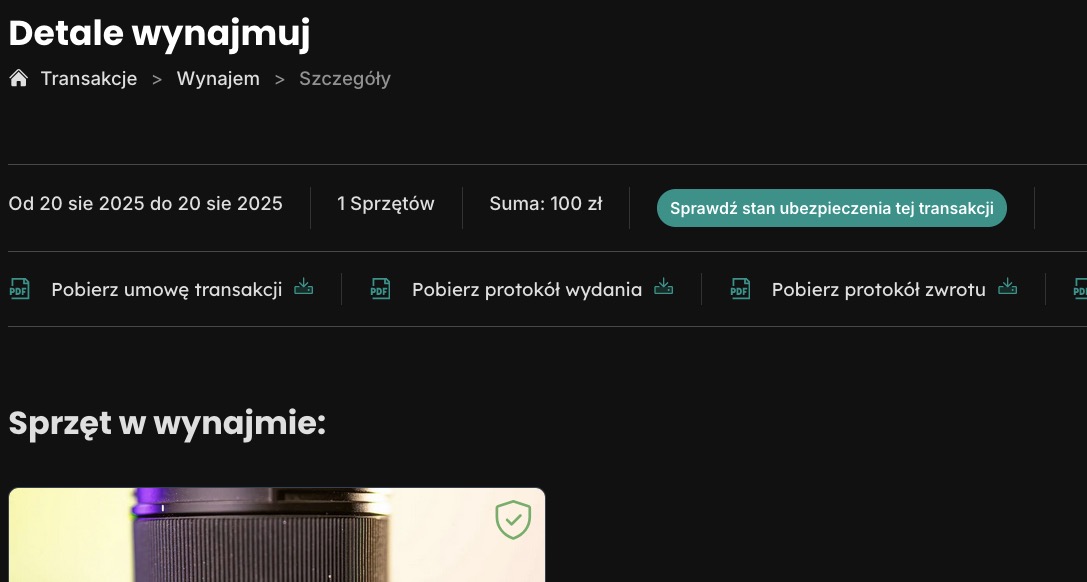
Task: Click the Suma: 100 zł total
Action: point(546,204)
